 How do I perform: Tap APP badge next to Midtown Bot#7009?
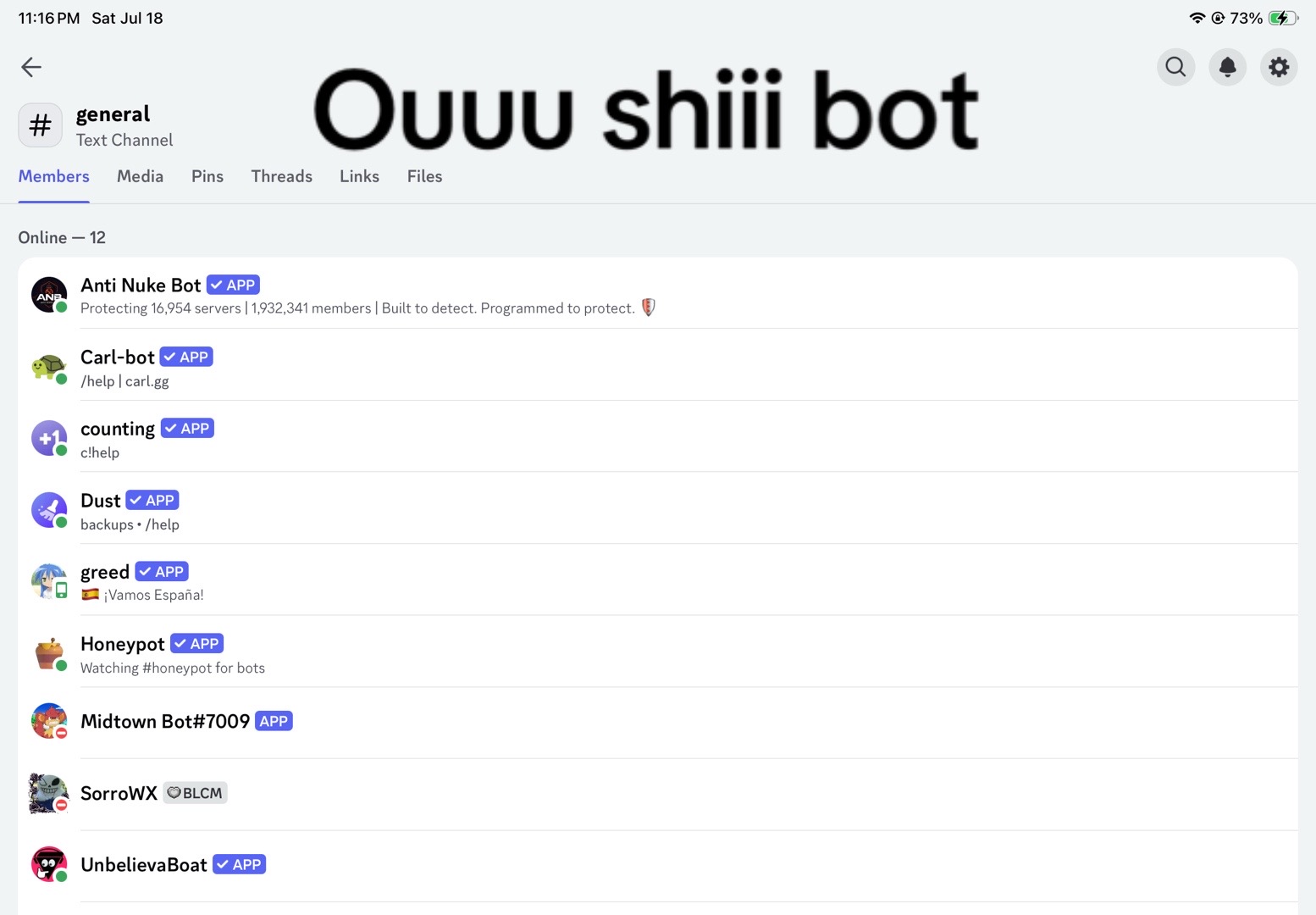[x=274, y=721]
